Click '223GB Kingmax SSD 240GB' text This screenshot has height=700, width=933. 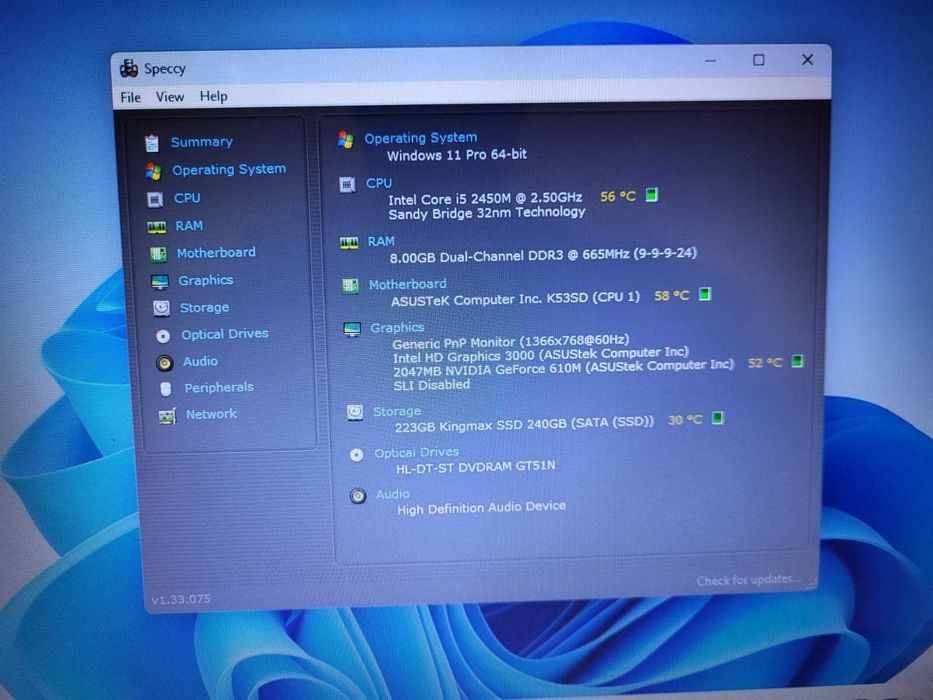pos(480,425)
